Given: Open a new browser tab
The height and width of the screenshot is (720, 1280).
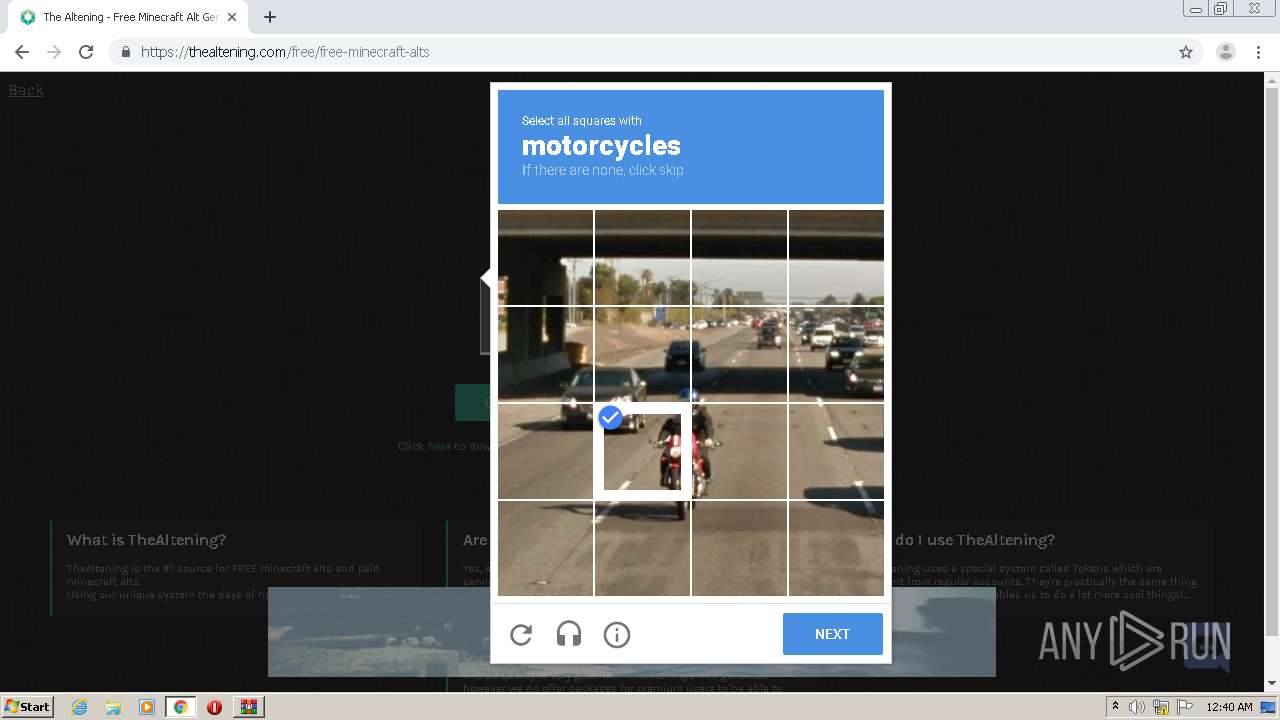Looking at the screenshot, I should point(270,17).
